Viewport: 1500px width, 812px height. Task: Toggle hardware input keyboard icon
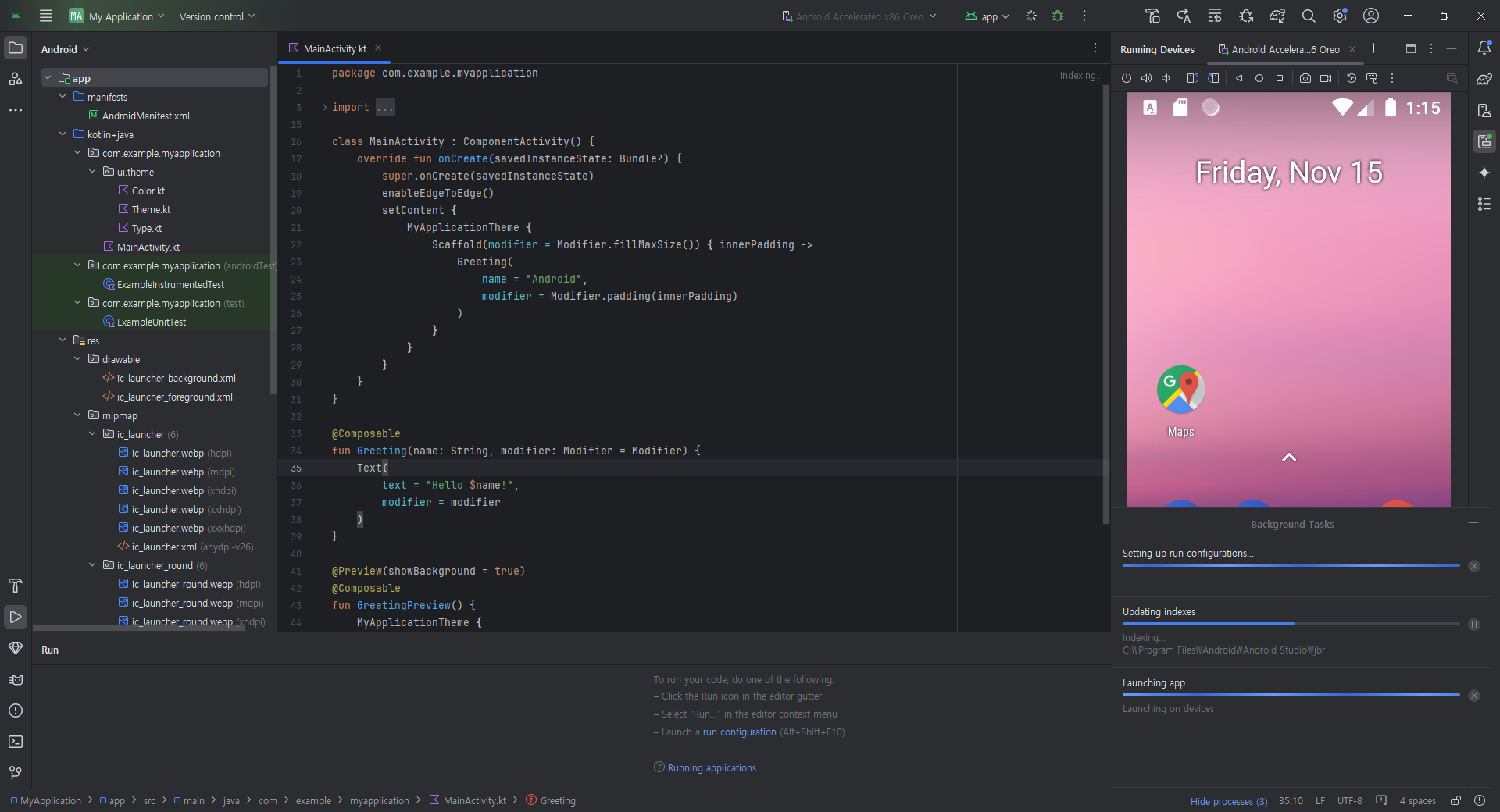pyautogui.click(x=1372, y=78)
